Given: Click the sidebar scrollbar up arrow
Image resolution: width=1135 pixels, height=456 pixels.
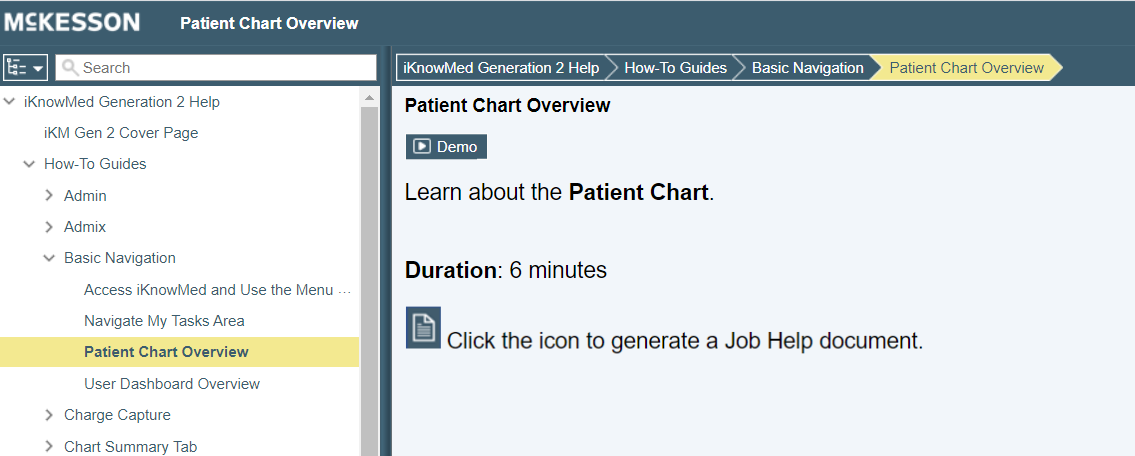Looking at the screenshot, I should (x=369, y=97).
